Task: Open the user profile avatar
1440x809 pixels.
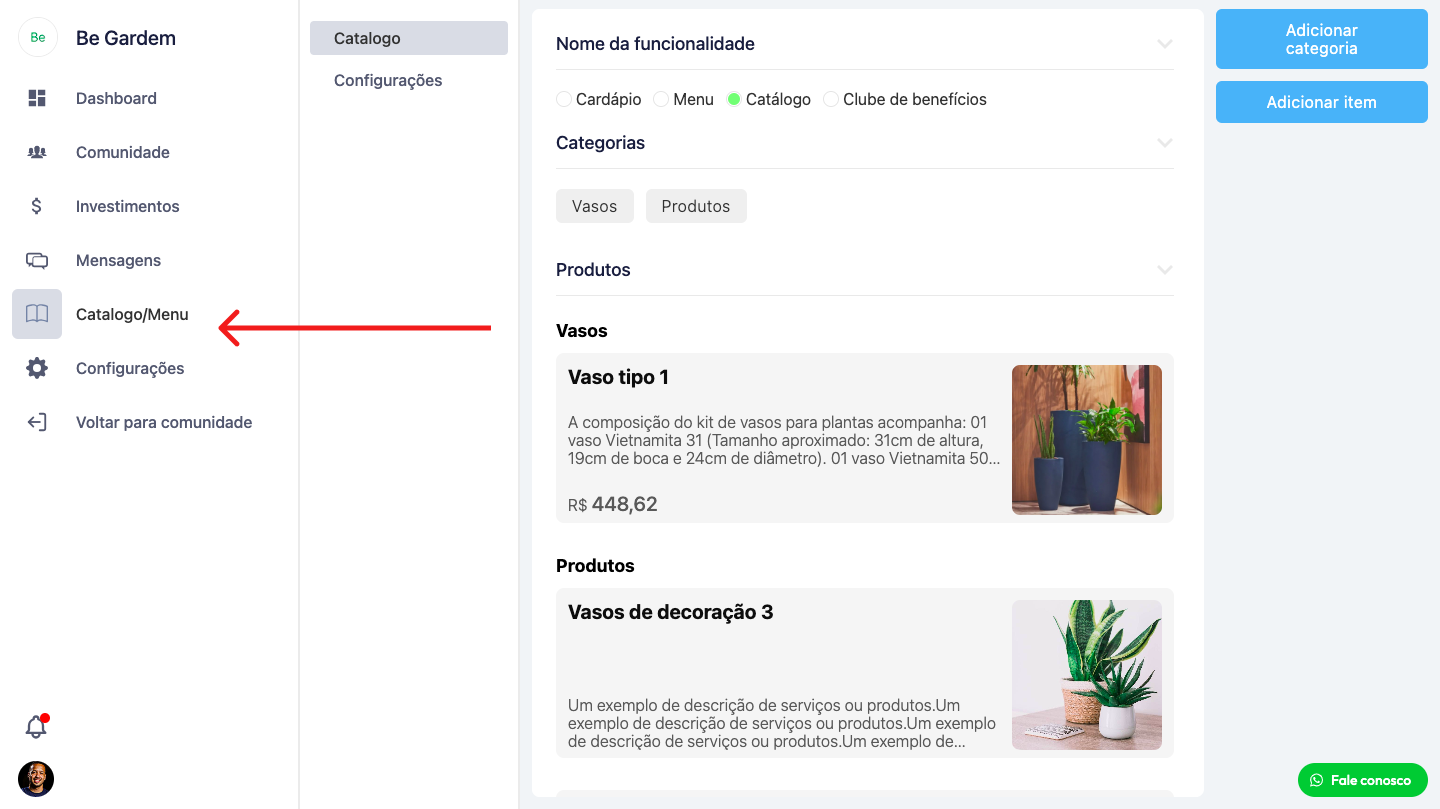Action: [36, 778]
